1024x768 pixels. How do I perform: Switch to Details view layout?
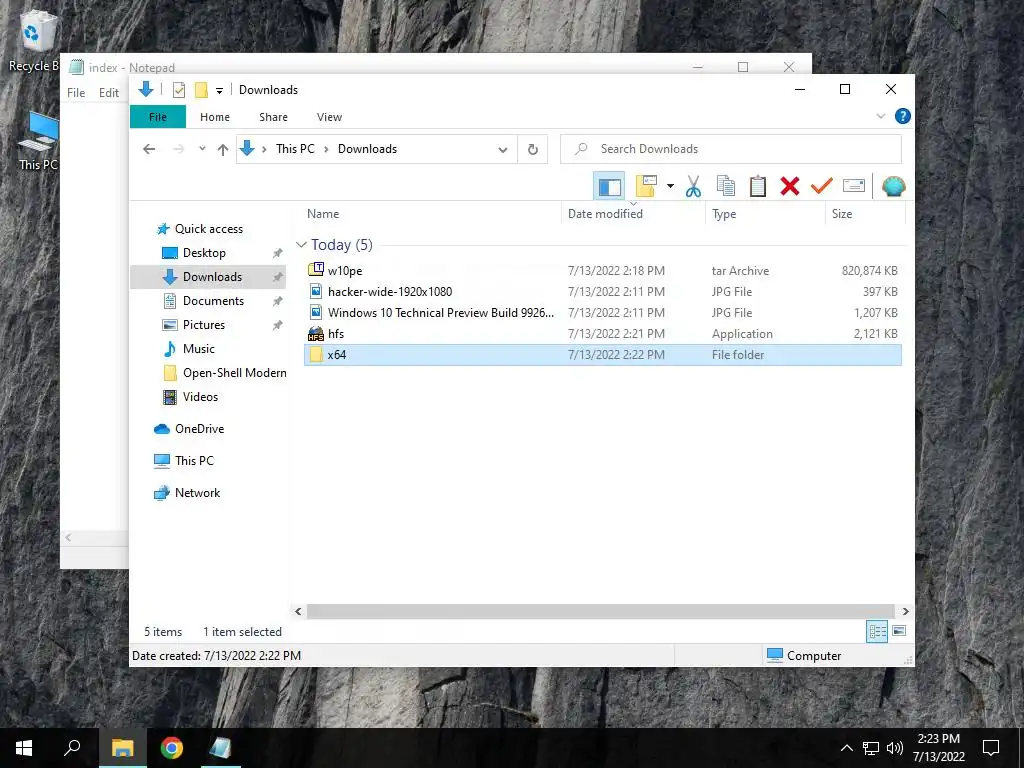point(877,632)
